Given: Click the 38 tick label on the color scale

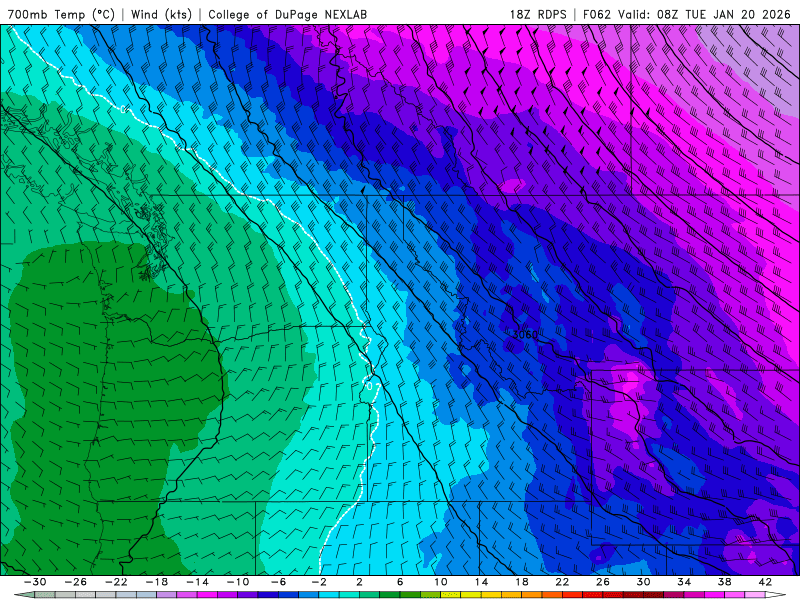Looking at the screenshot, I should pyautogui.click(x=724, y=582).
